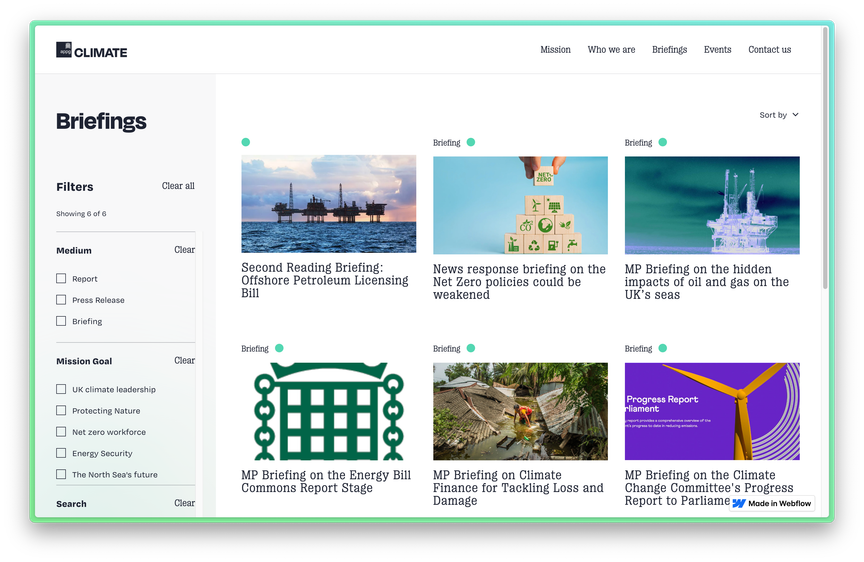Click the Net Zero wooden blocks thumbnail
This screenshot has width=864, height=562.
(520, 205)
